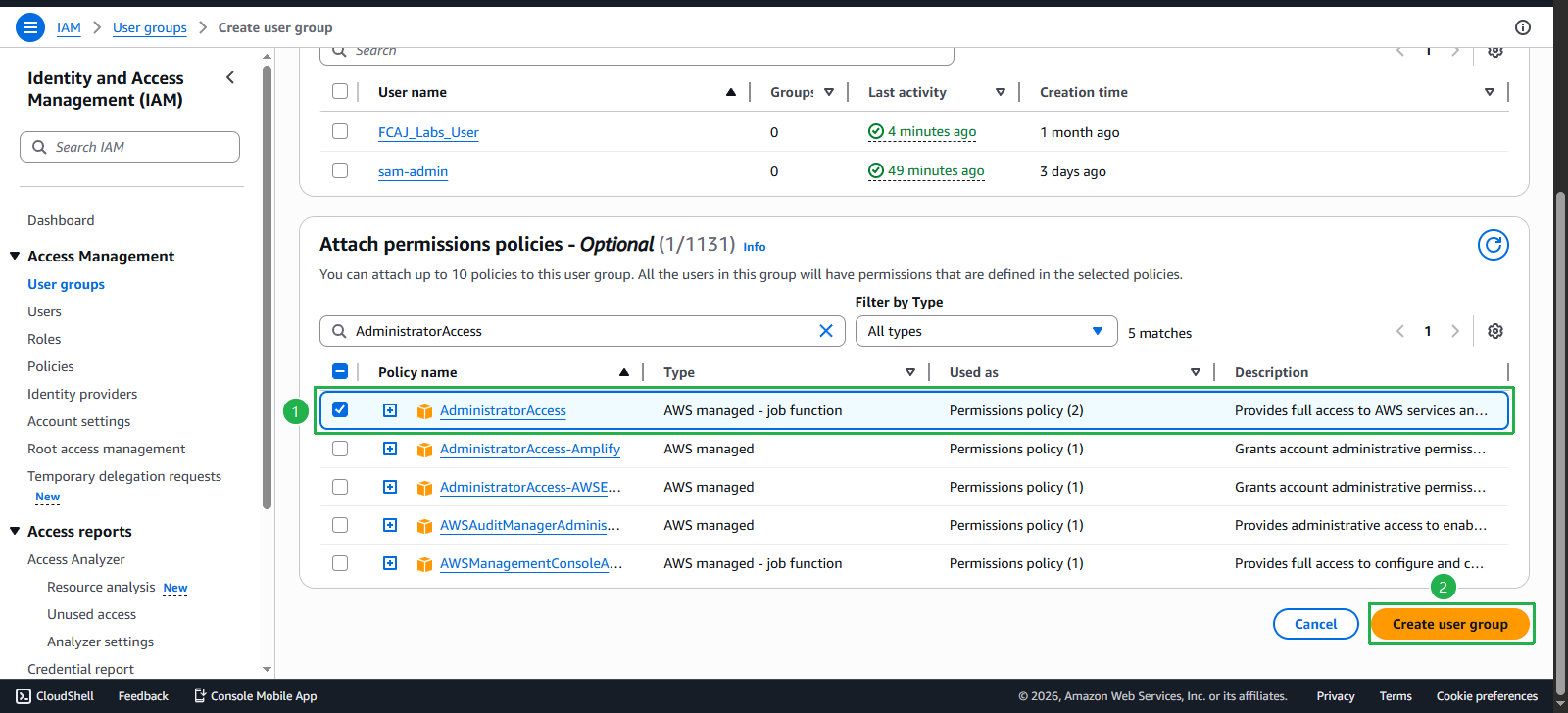1568x713 pixels.
Task: Uncheck the AdministratorAccess policy checkbox
Action: (340, 409)
